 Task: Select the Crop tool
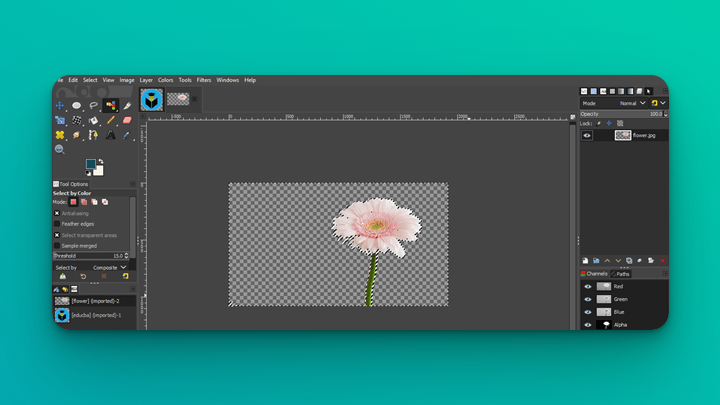click(x=60, y=120)
